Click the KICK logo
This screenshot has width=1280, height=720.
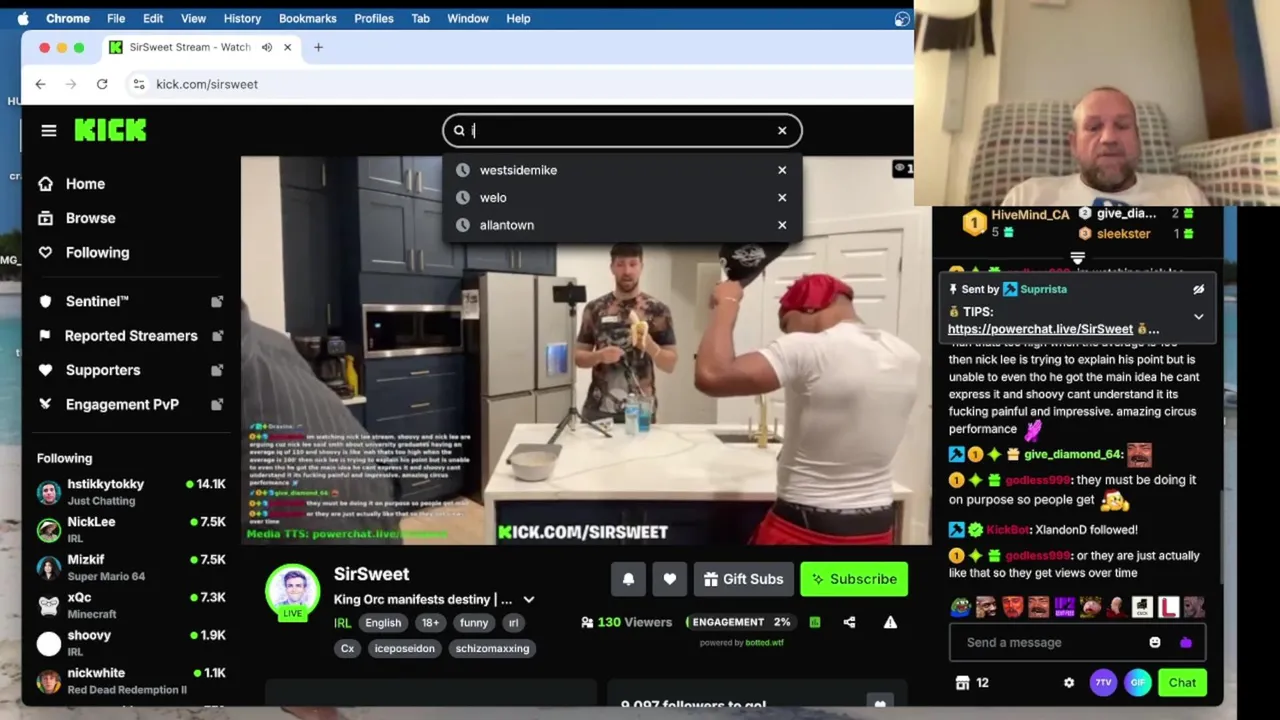coord(110,130)
